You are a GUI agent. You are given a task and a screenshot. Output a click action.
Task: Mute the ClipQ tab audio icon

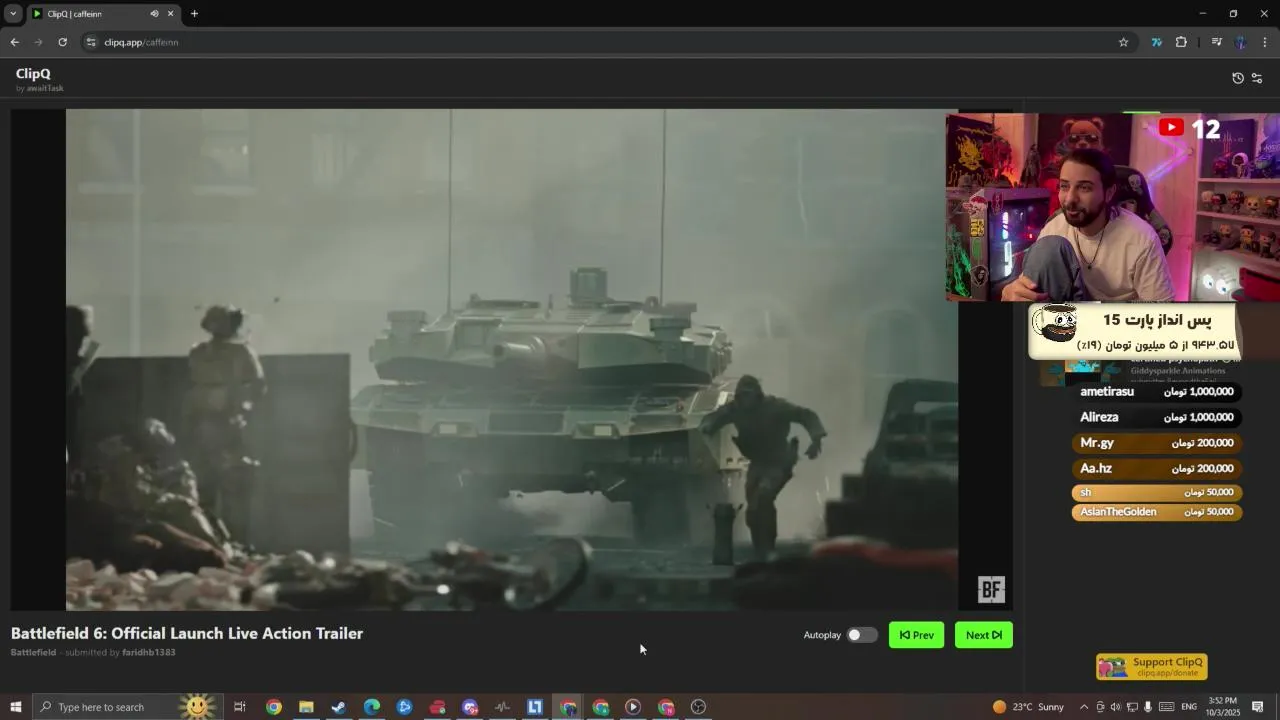(x=154, y=14)
